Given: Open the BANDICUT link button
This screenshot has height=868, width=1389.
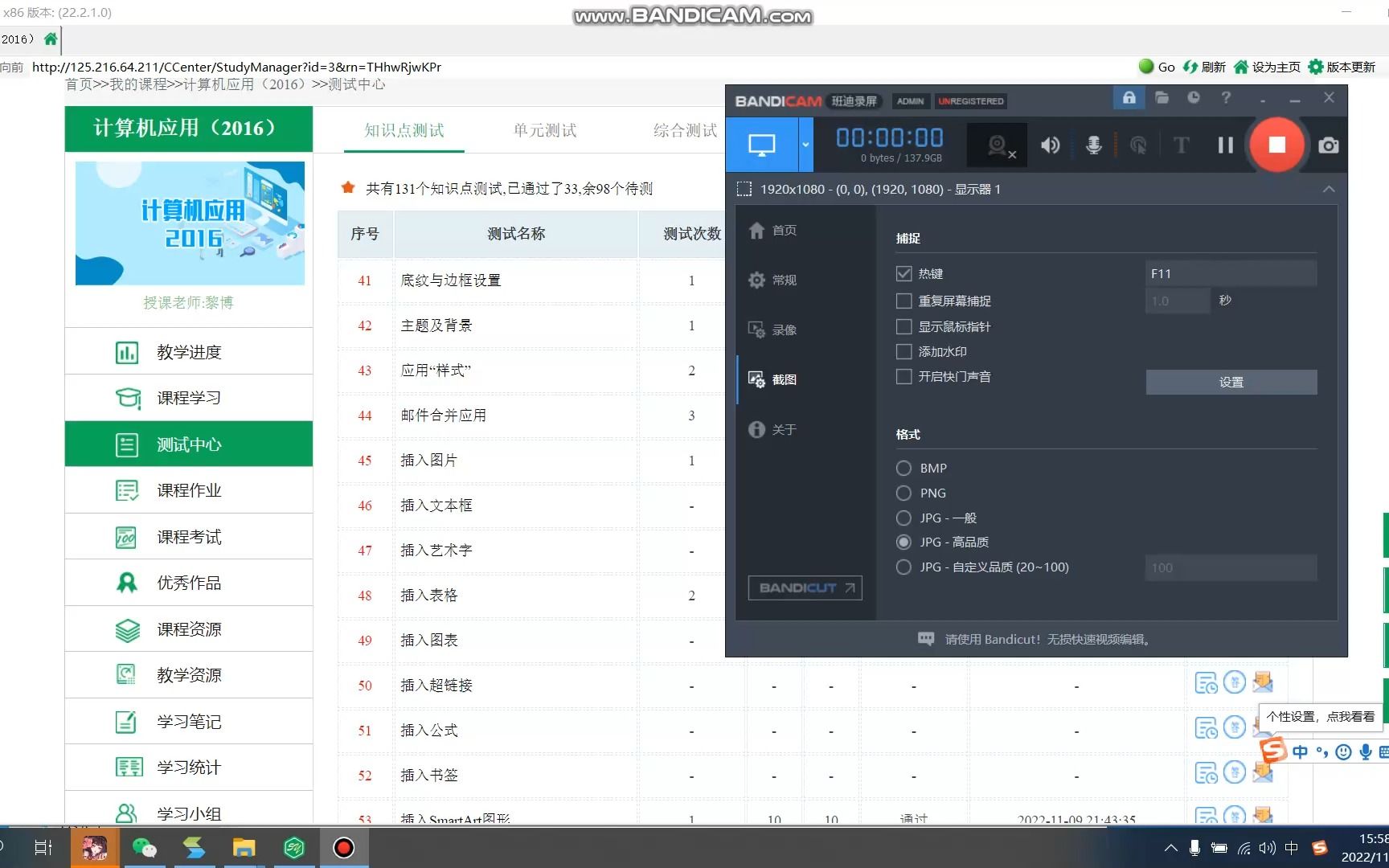Looking at the screenshot, I should click(805, 588).
